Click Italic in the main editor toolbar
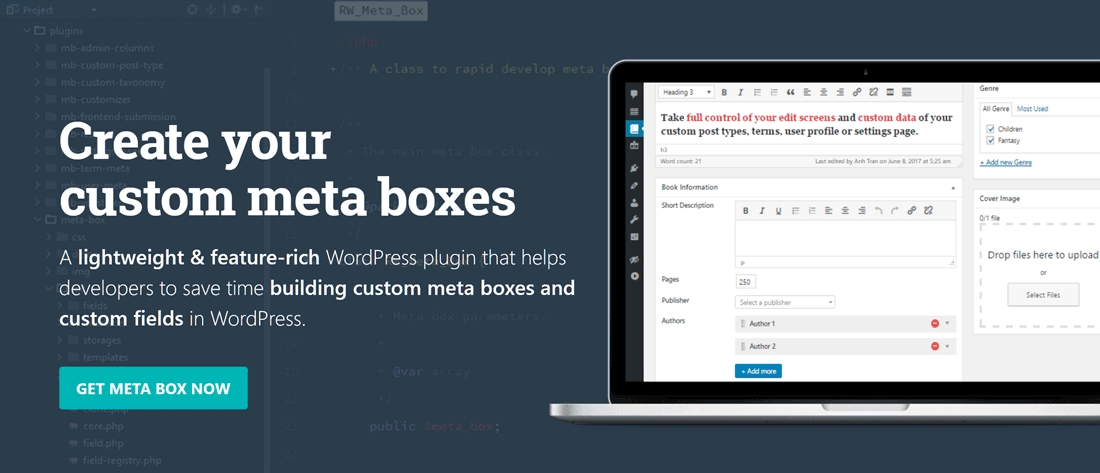Screen dimensions: 1100x473 741,92
